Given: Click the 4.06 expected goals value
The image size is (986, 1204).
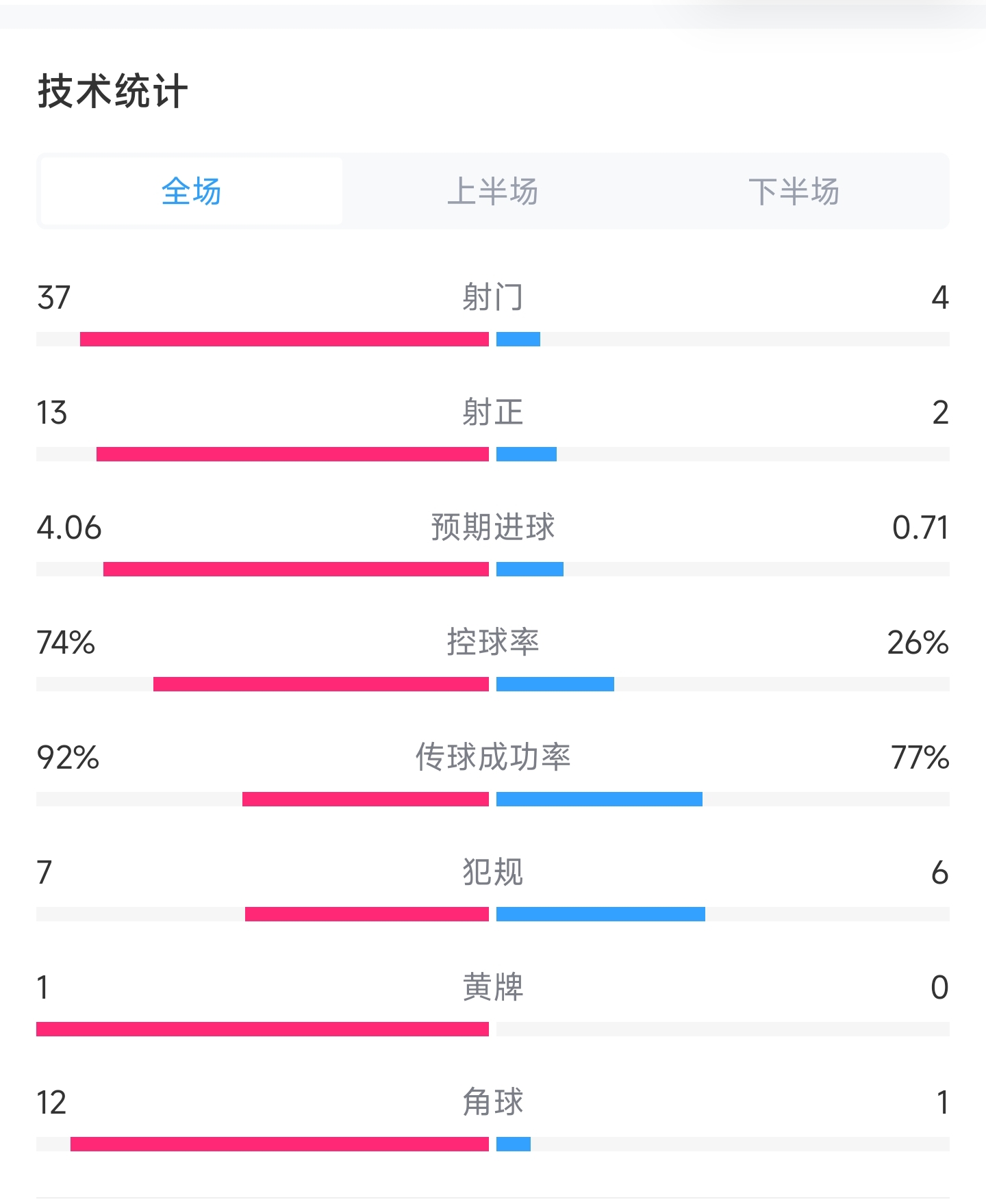Looking at the screenshot, I should click(x=69, y=528).
